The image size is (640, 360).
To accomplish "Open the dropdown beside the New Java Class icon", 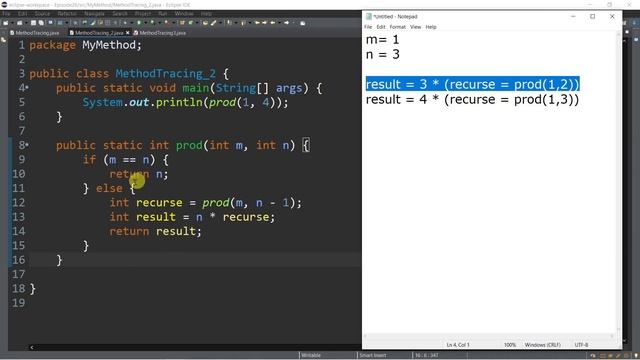I will click(x=197, y=23).
